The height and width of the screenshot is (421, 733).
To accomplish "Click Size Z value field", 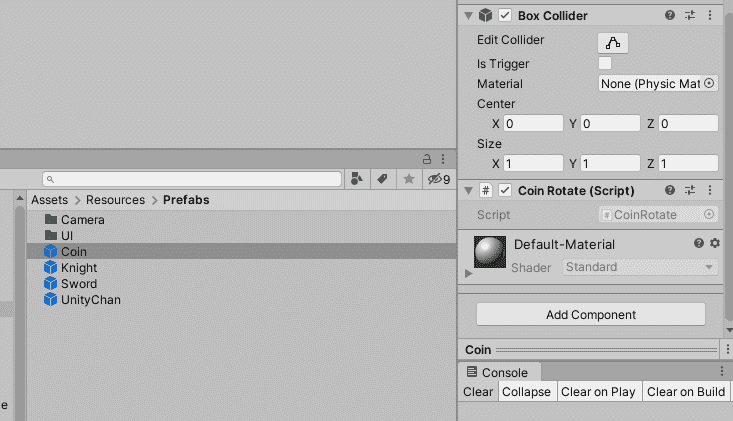I will (x=688, y=164).
